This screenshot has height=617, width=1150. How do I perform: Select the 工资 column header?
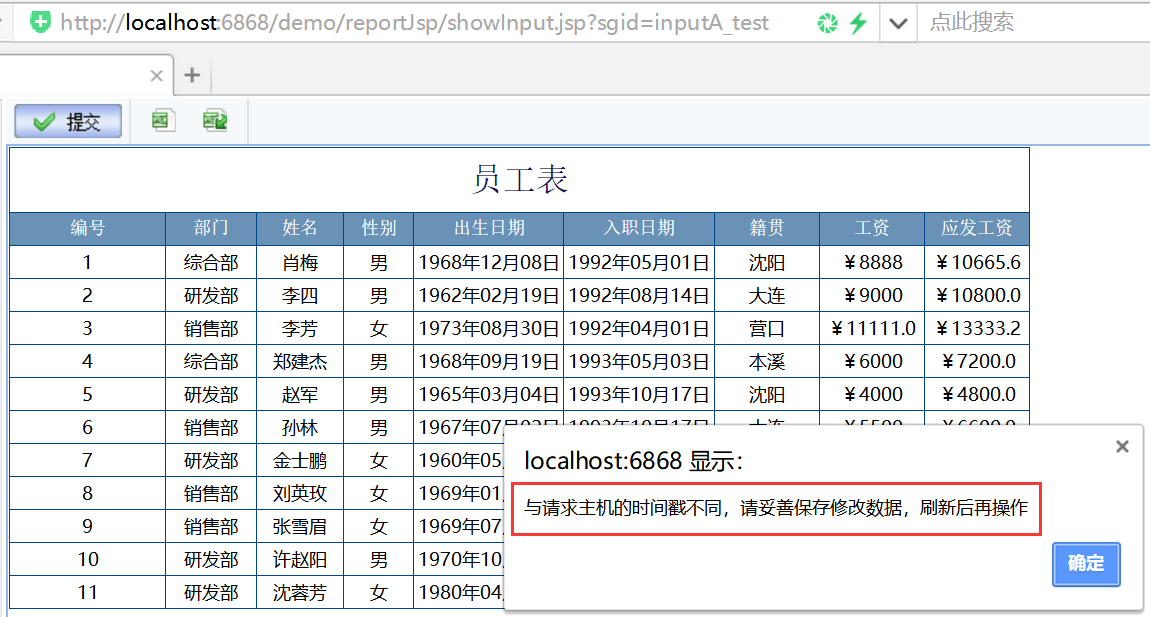tap(872, 228)
